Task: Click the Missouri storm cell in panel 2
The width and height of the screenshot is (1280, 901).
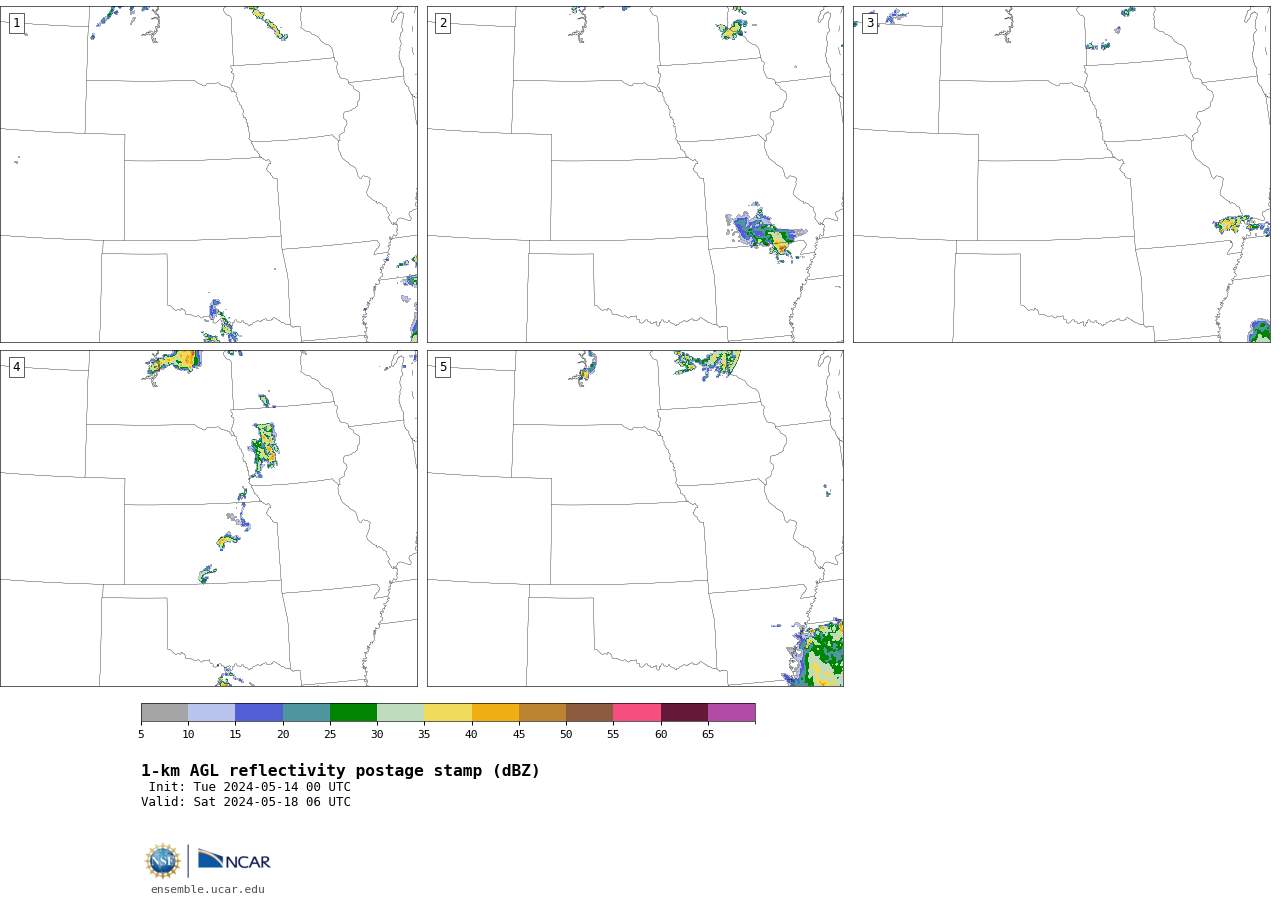Action: tap(766, 232)
